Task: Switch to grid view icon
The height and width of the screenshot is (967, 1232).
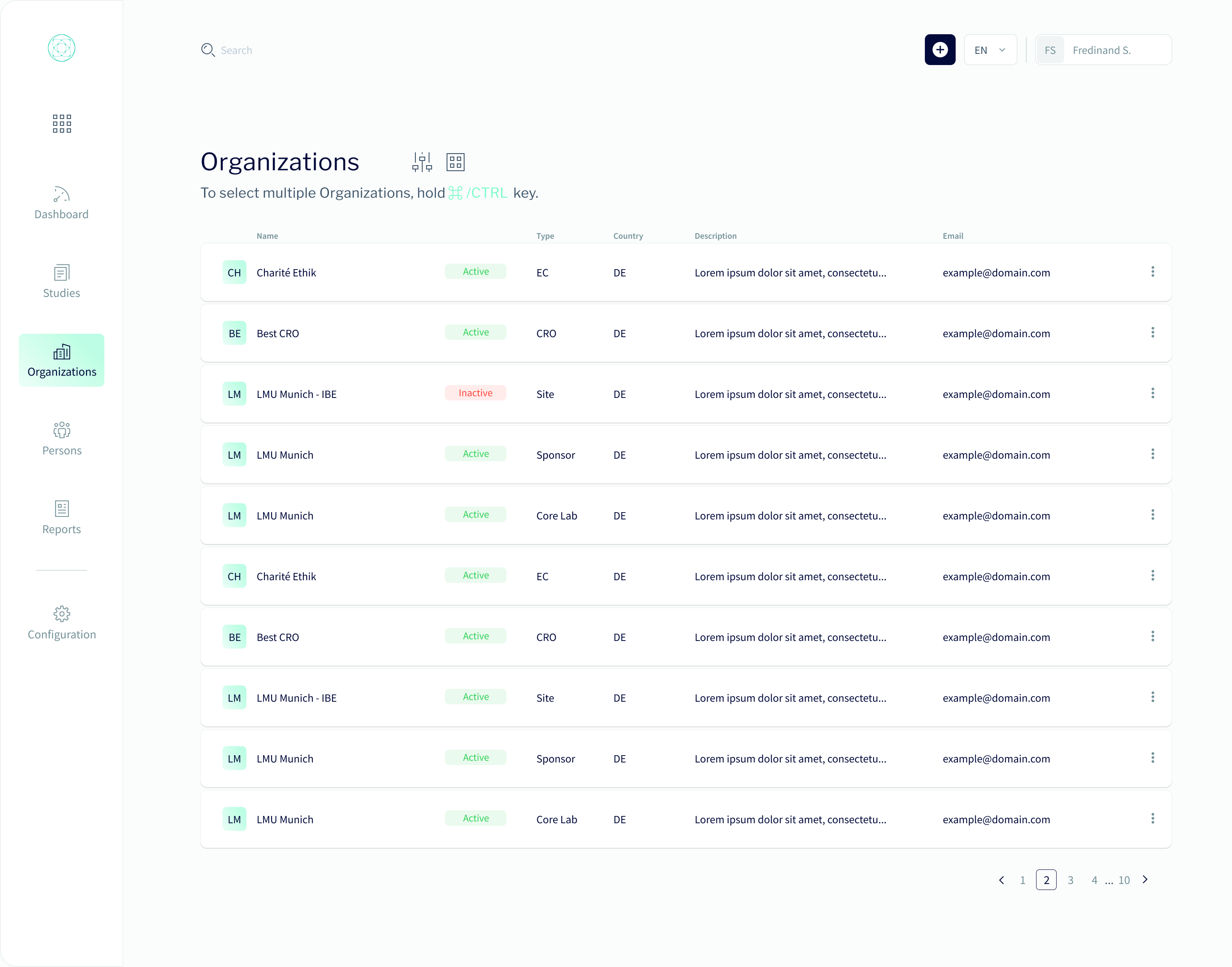Action: (455, 162)
